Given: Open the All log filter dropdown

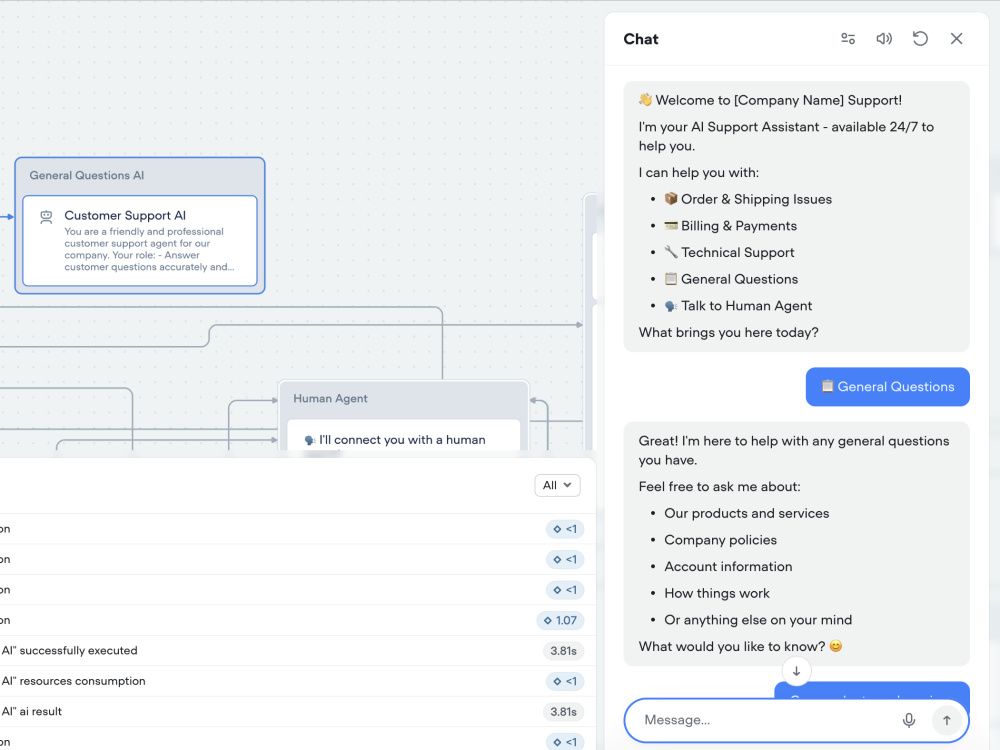Looking at the screenshot, I should pyautogui.click(x=557, y=485).
